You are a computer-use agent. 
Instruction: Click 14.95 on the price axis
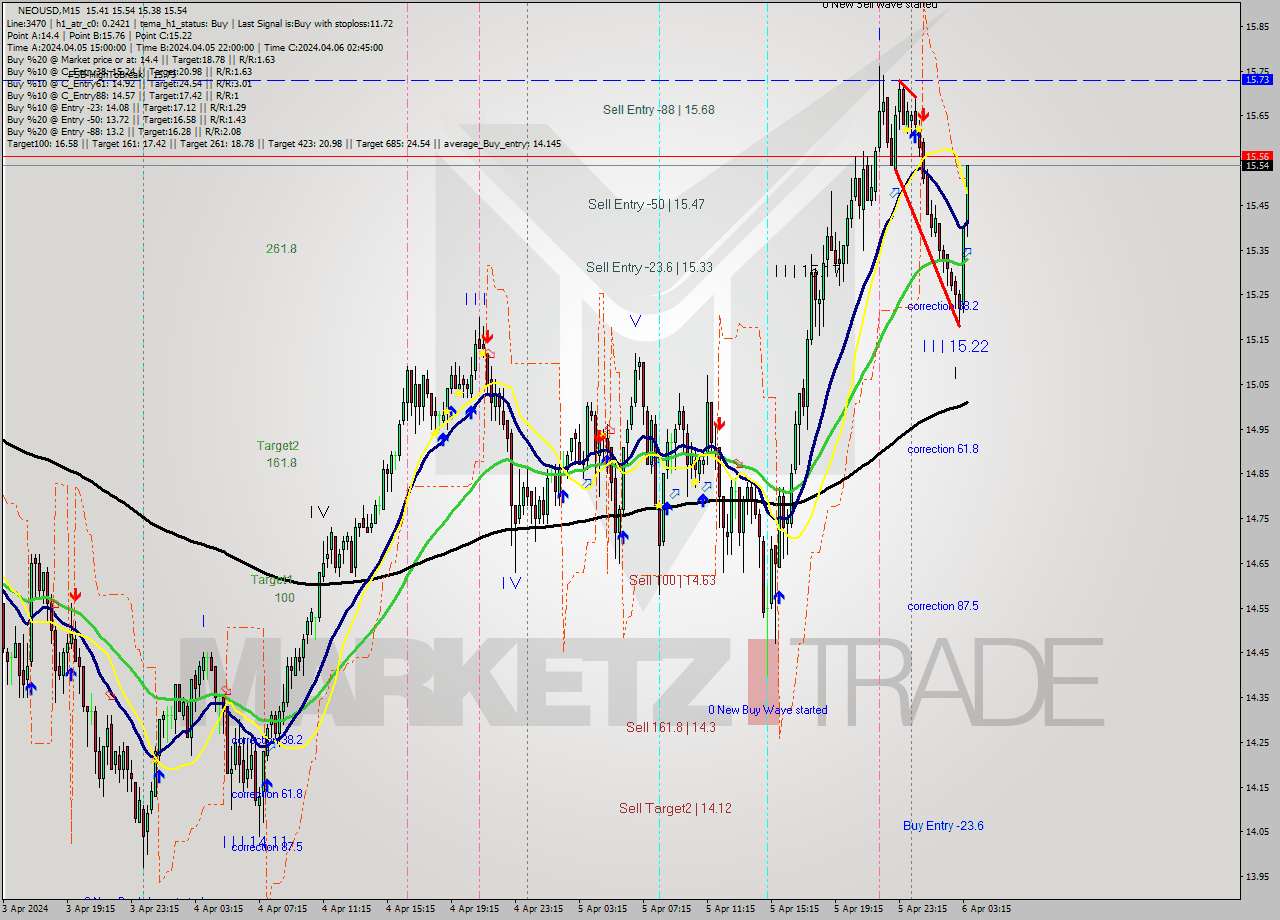point(1257,429)
